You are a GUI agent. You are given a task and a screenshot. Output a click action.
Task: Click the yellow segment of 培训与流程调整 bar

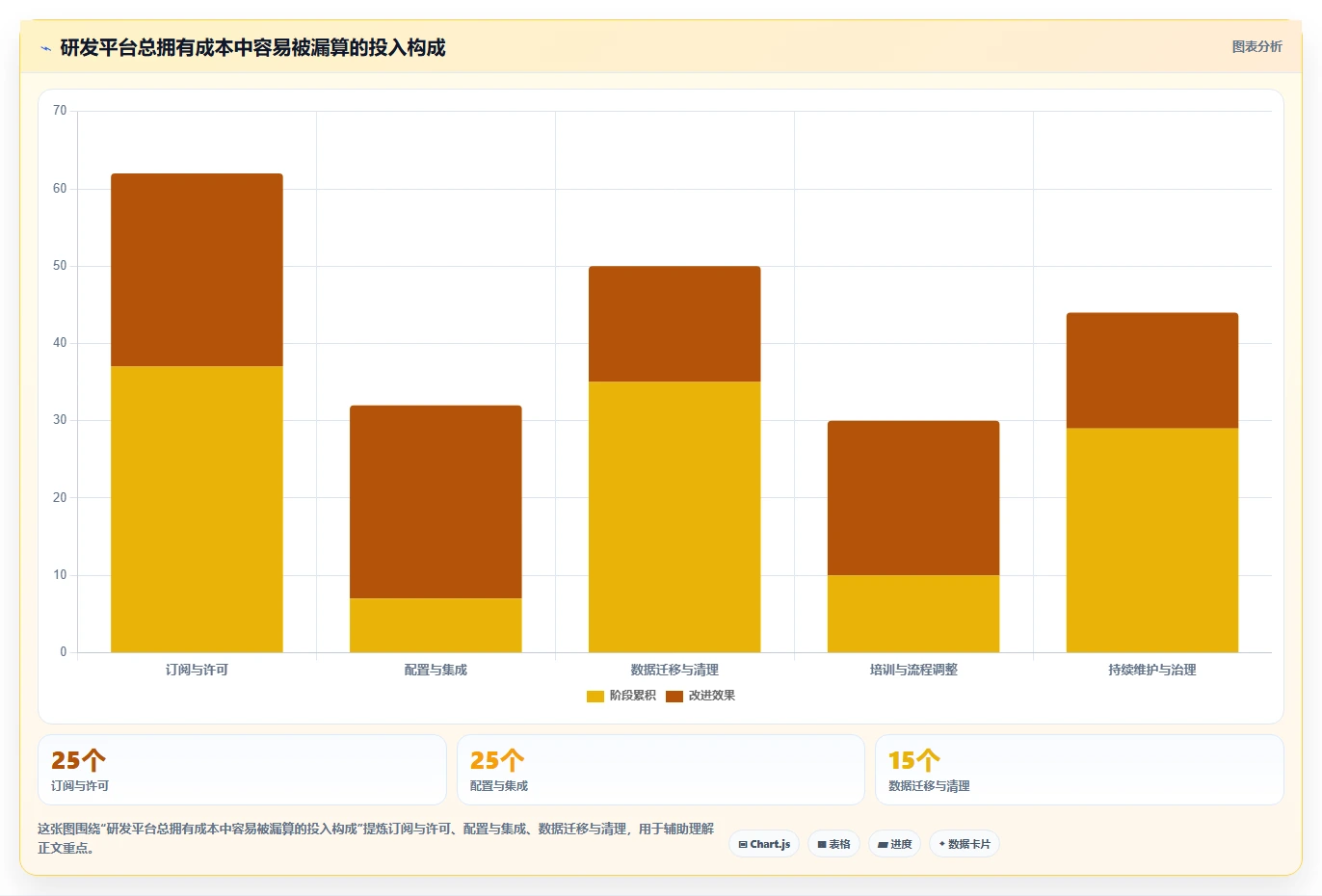coord(913,614)
